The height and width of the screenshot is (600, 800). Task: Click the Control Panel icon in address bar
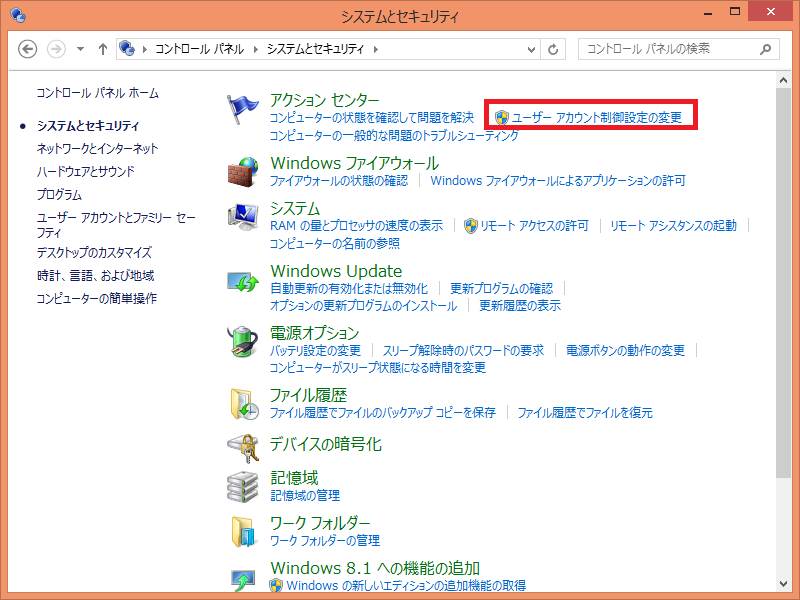(x=127, y=49)
